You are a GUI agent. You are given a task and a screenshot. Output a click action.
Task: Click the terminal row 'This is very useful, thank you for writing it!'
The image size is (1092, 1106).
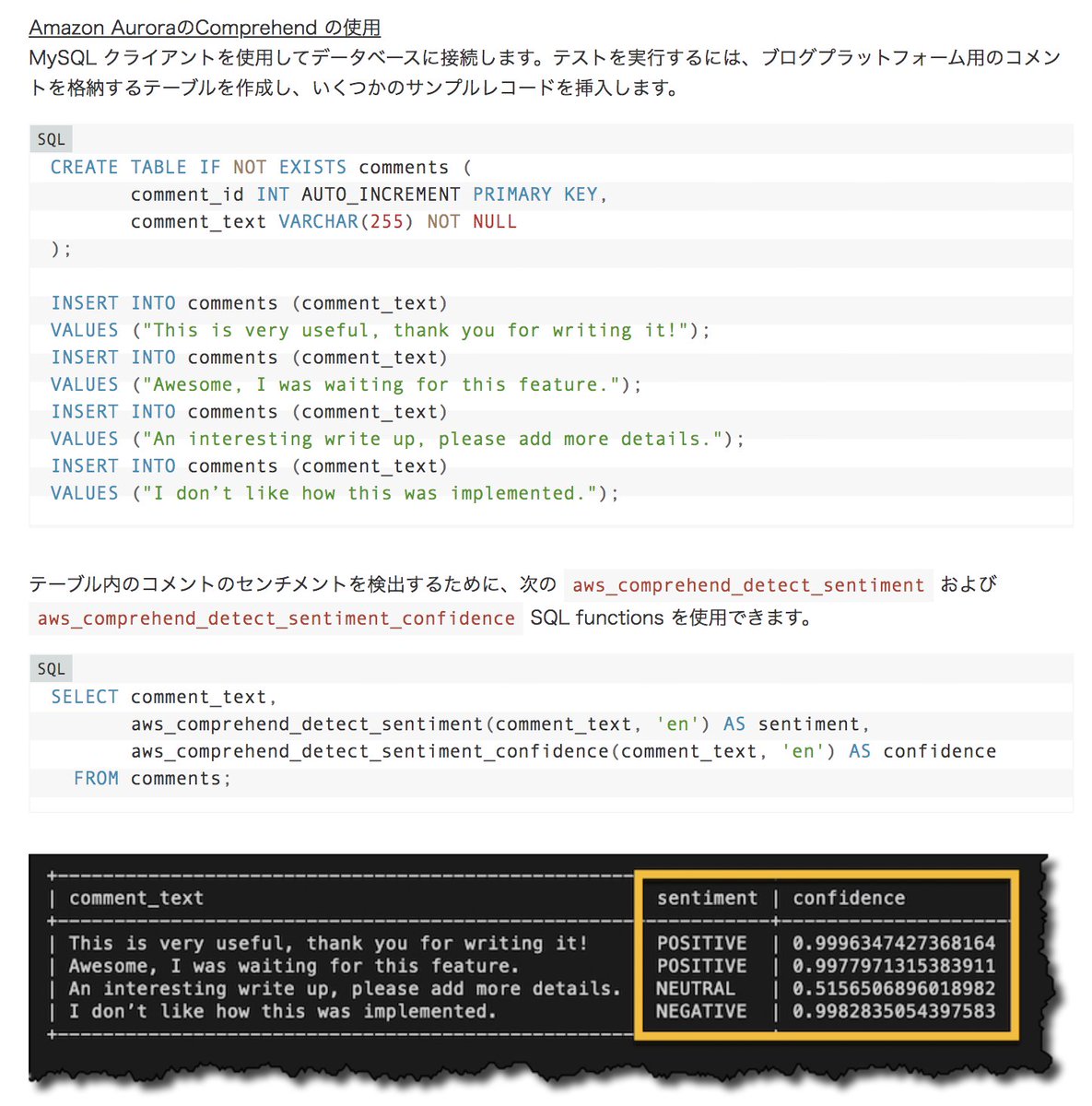[328, 944]
